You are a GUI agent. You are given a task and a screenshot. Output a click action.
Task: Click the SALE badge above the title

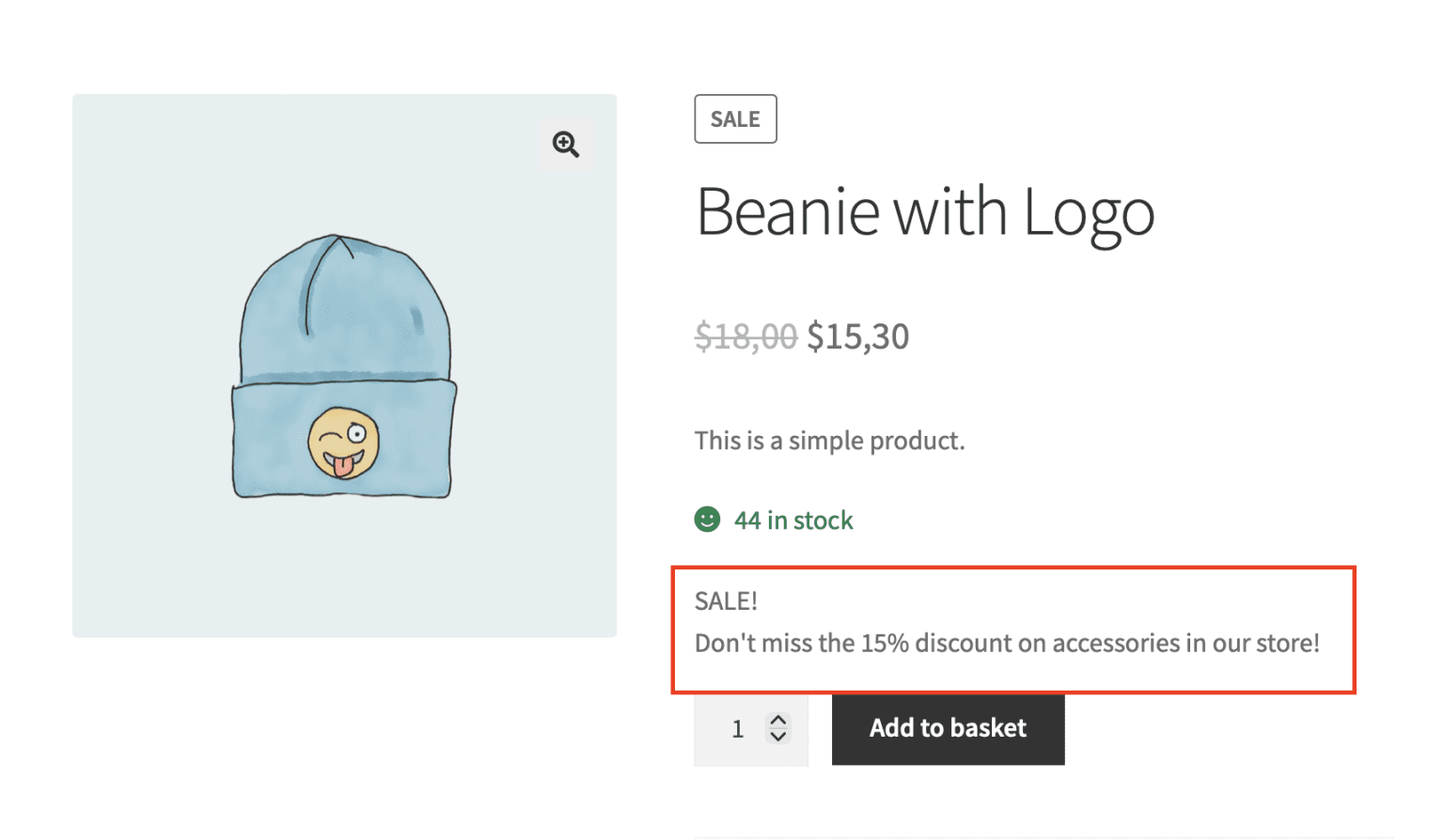[735, 119]
